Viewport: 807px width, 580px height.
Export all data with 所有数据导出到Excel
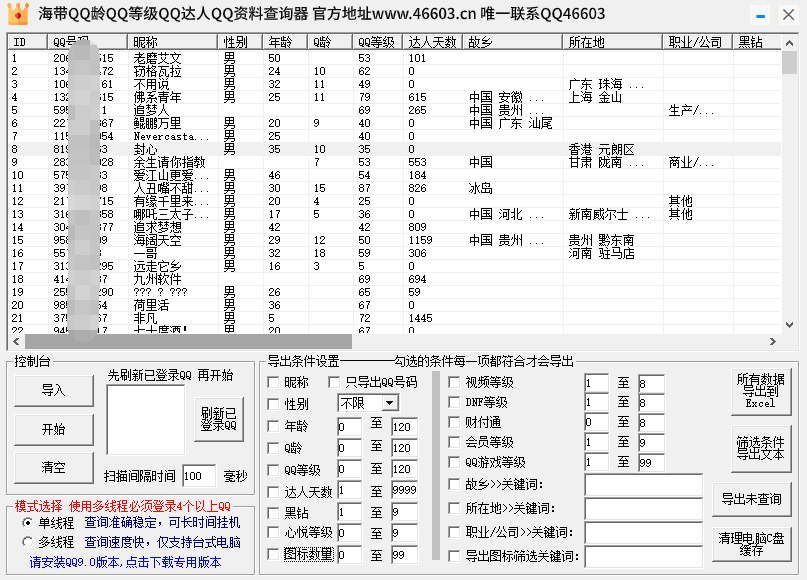tap(760, 390)
